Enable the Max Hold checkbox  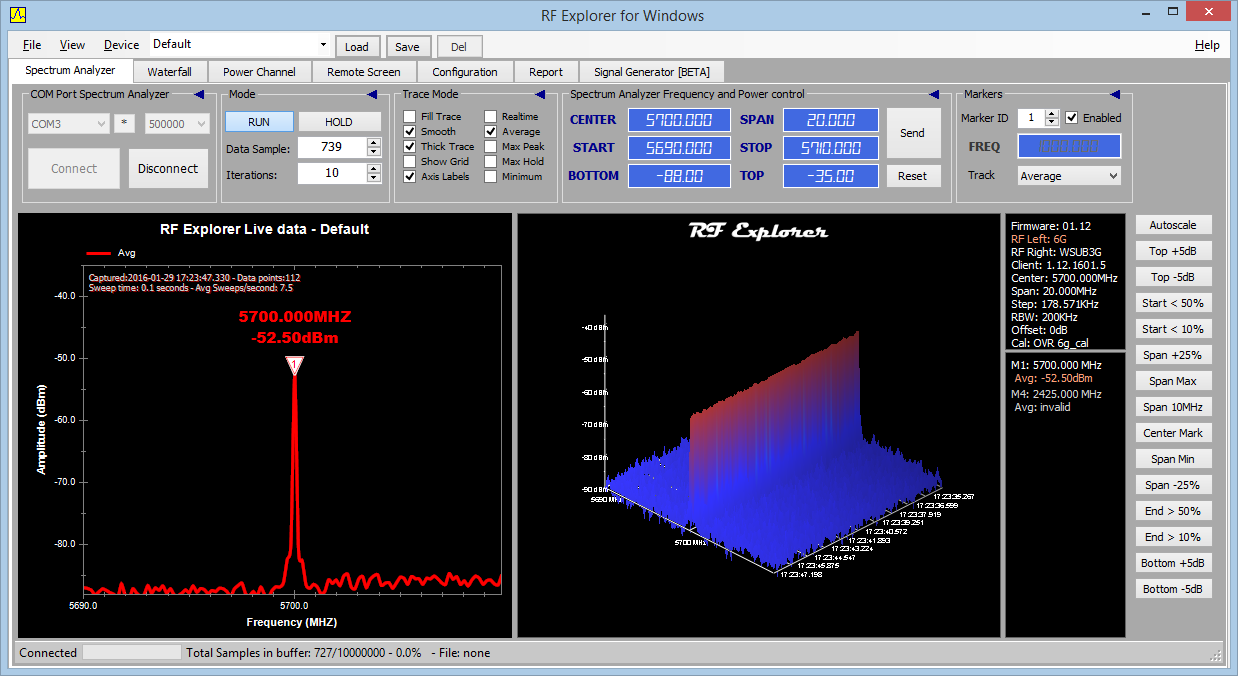tap(491, 162)
